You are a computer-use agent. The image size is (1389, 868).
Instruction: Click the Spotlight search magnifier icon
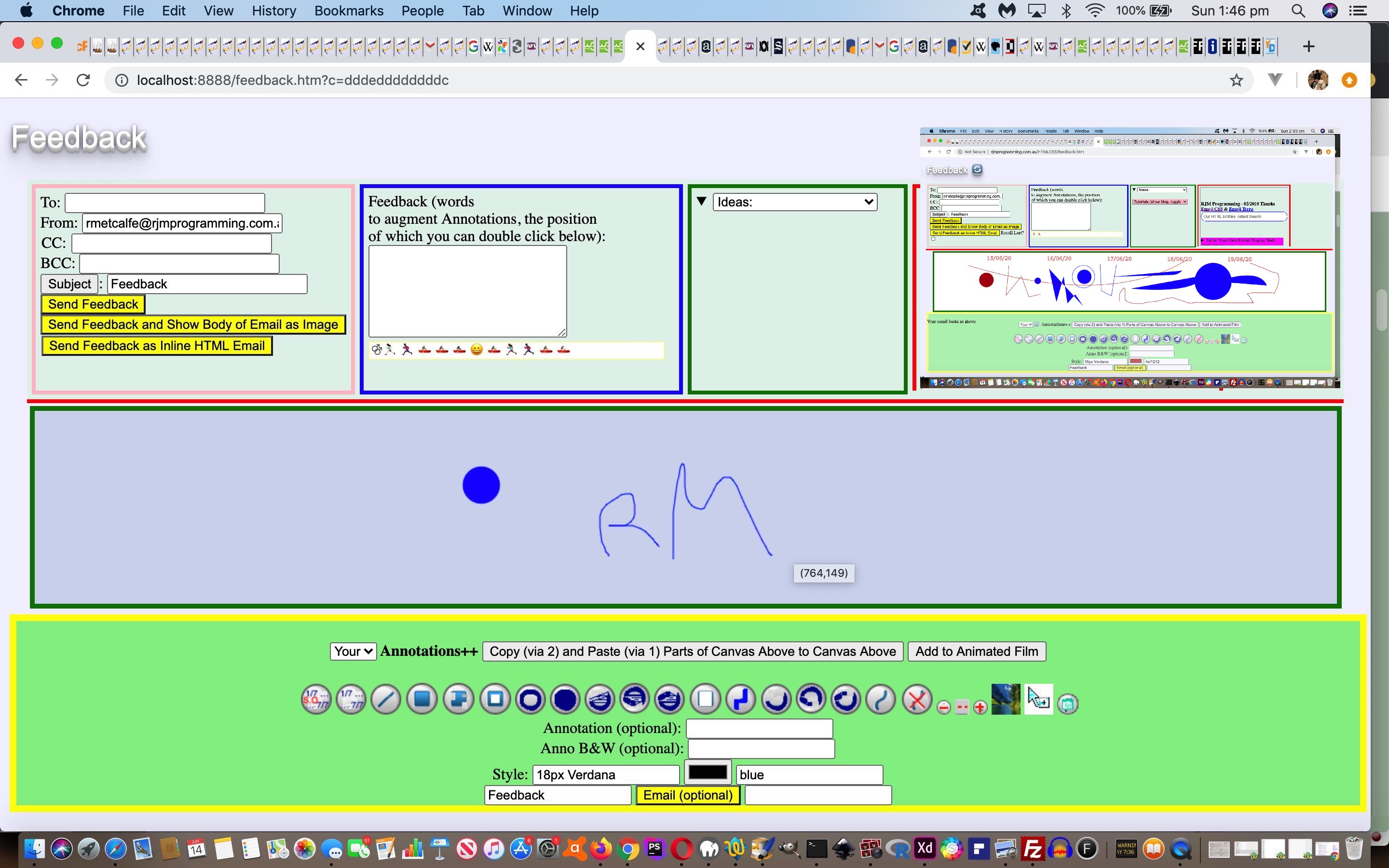pos(1298,10)
